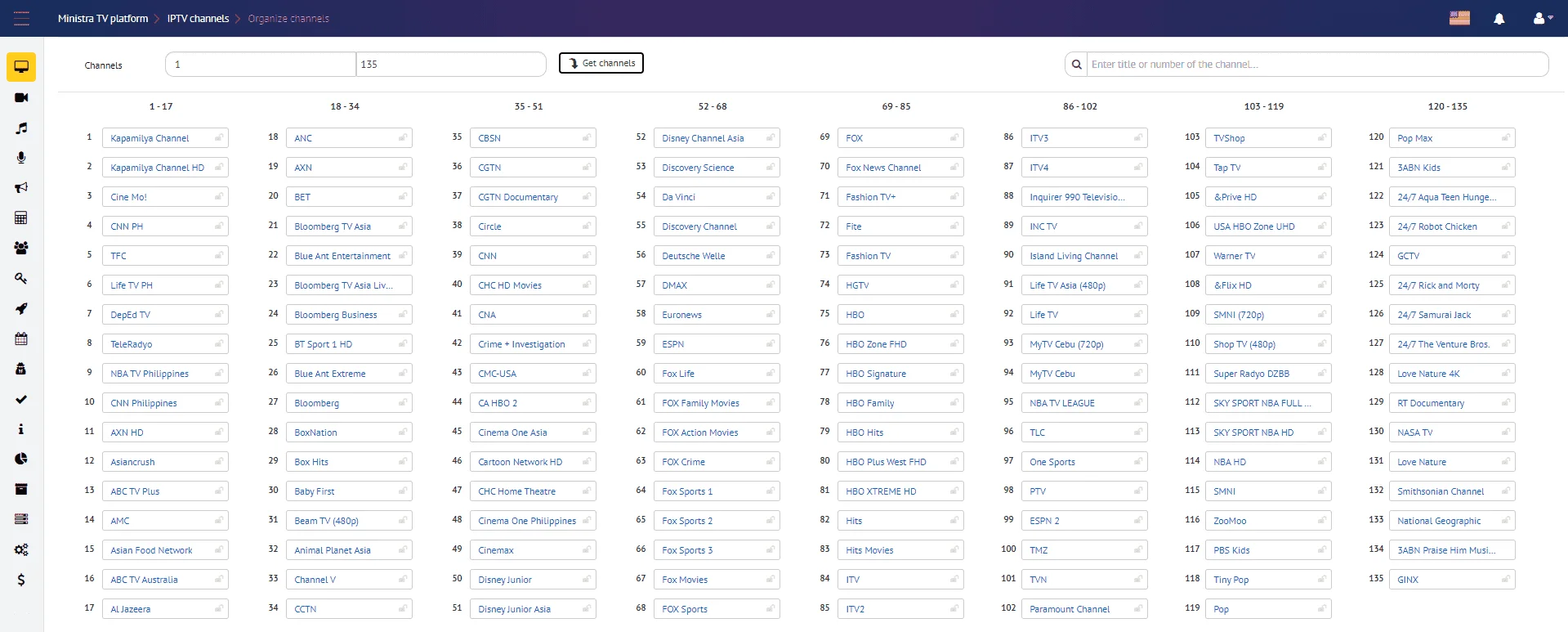This screenshot has width=1568, height=632.
Task: Click the magnifier search icon
Action: [1077, 65]
